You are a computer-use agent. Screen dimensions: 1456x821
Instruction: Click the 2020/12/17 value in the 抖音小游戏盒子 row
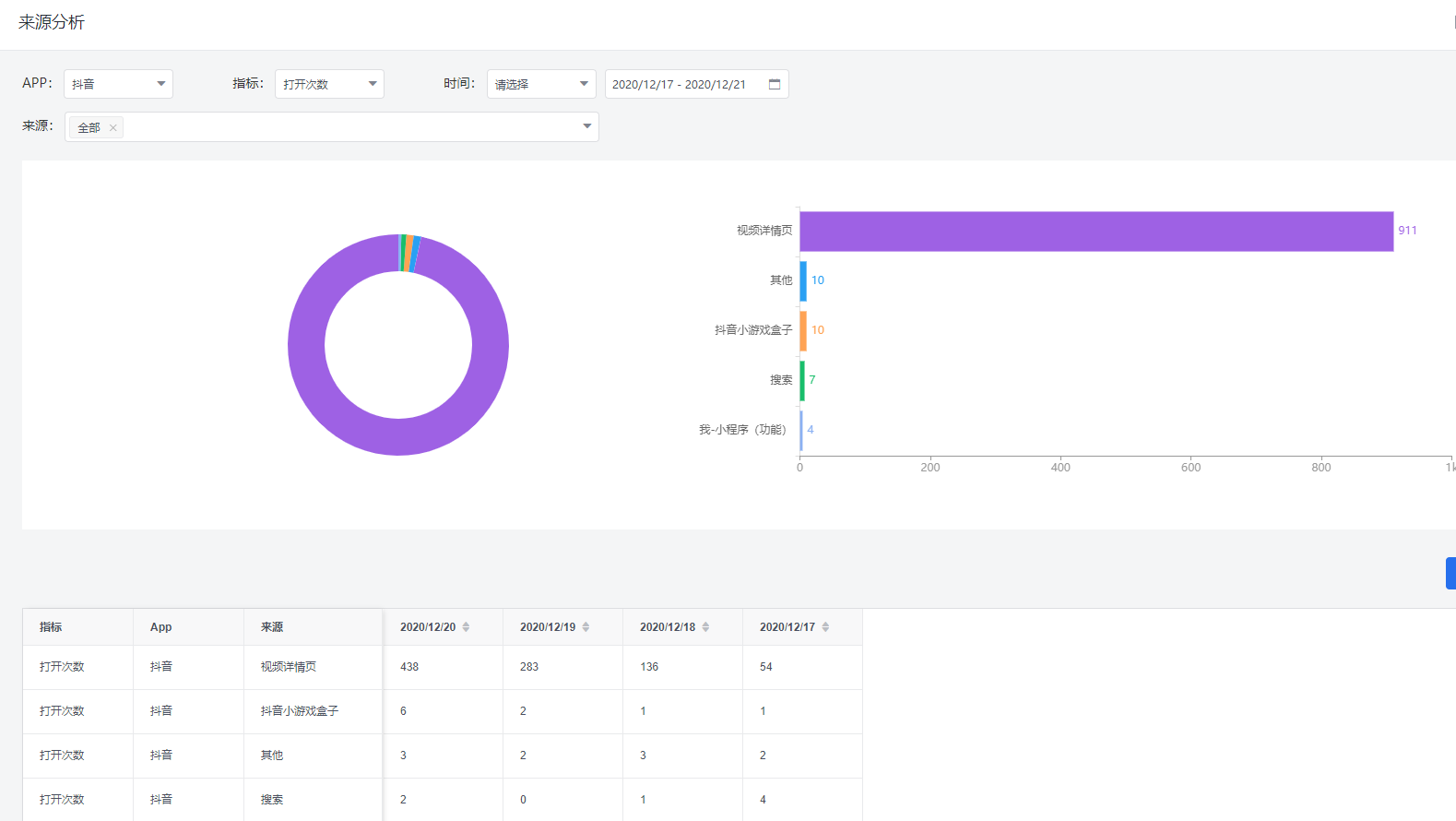tap(764, 711)
